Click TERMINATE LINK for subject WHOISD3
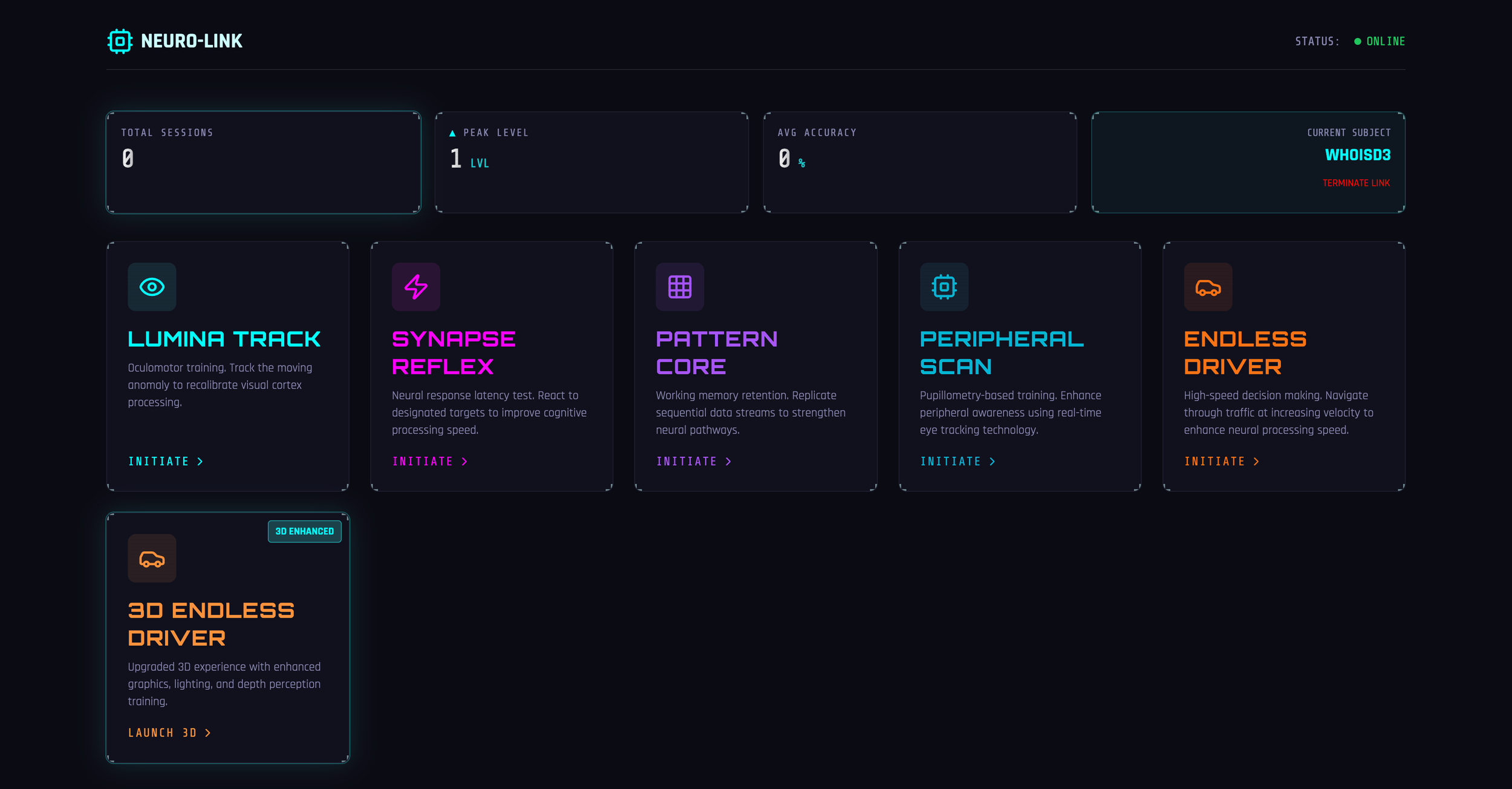 pyautogui.click(x=1357, y=183)
